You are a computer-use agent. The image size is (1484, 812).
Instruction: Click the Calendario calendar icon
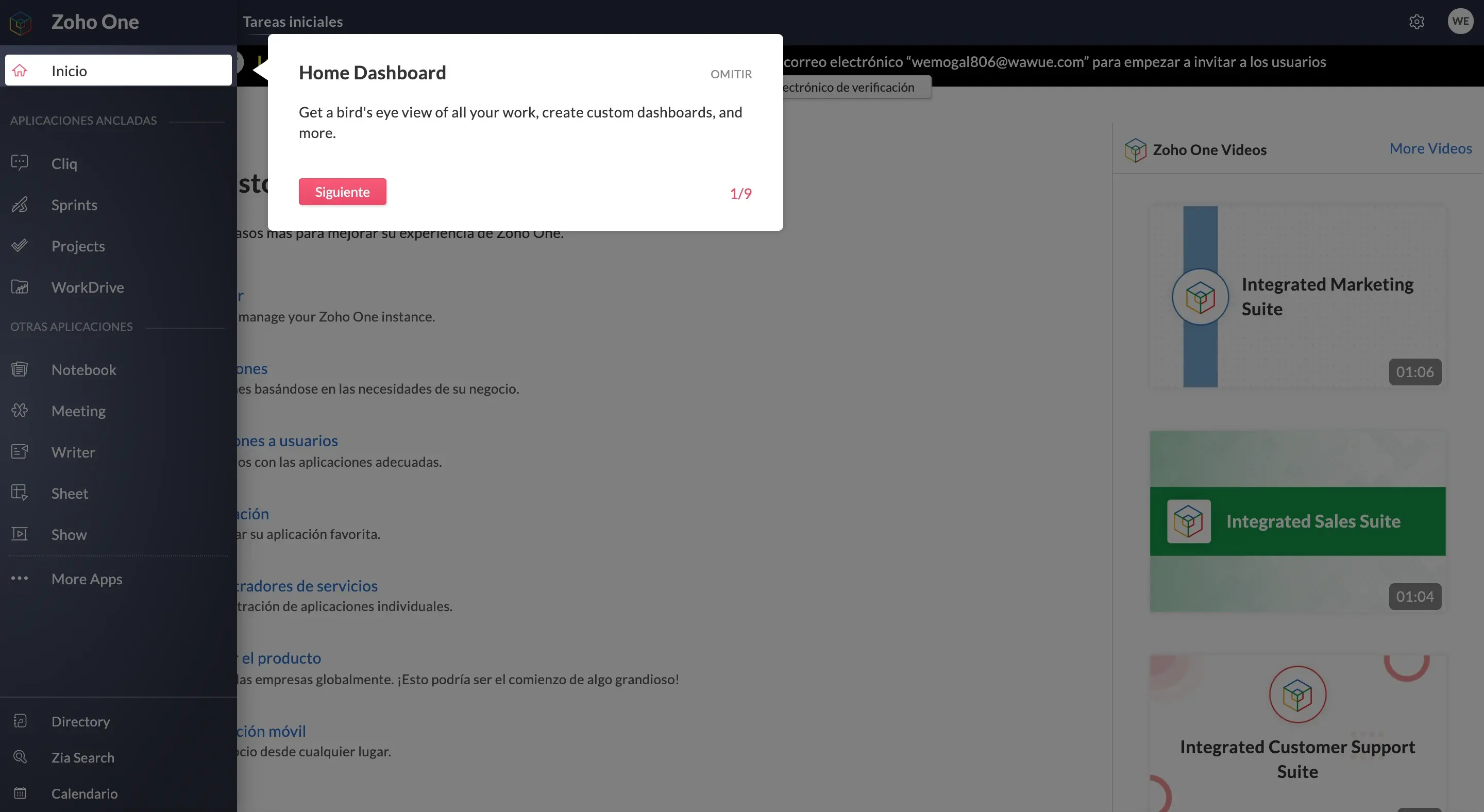20,793
